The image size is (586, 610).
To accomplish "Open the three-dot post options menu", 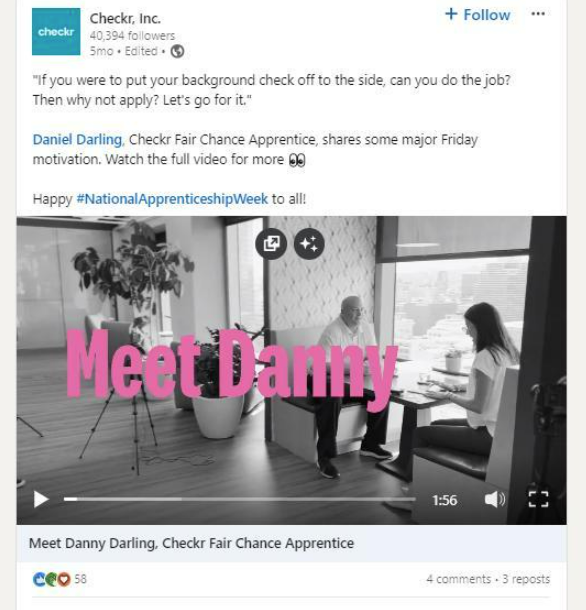I will tap(538, 14).
